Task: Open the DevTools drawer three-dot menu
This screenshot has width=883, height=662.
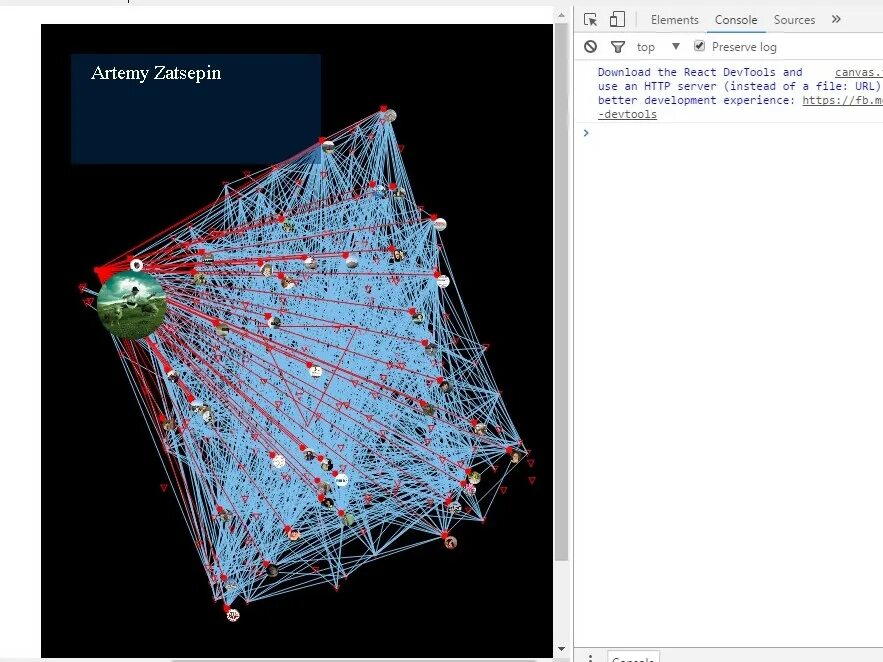Action: pyautogui.click(x=590, y=657)
